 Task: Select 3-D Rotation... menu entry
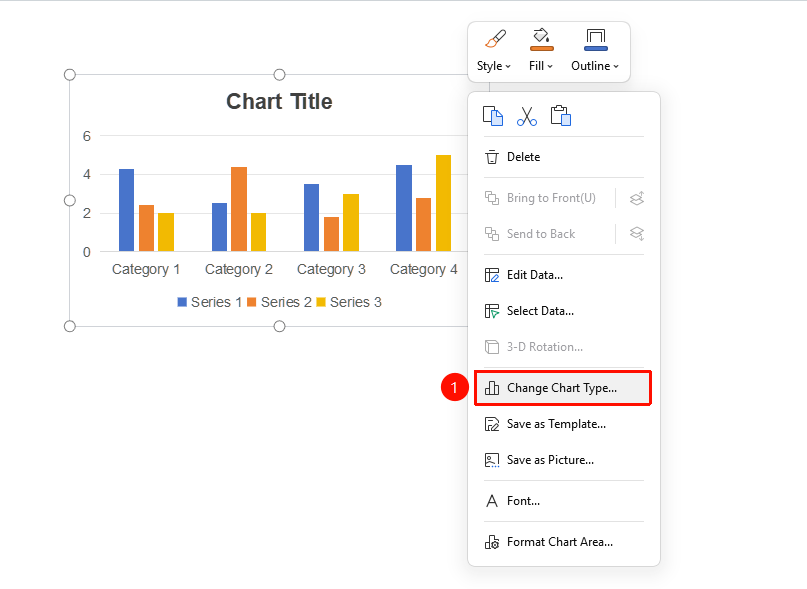click(564, 347)
